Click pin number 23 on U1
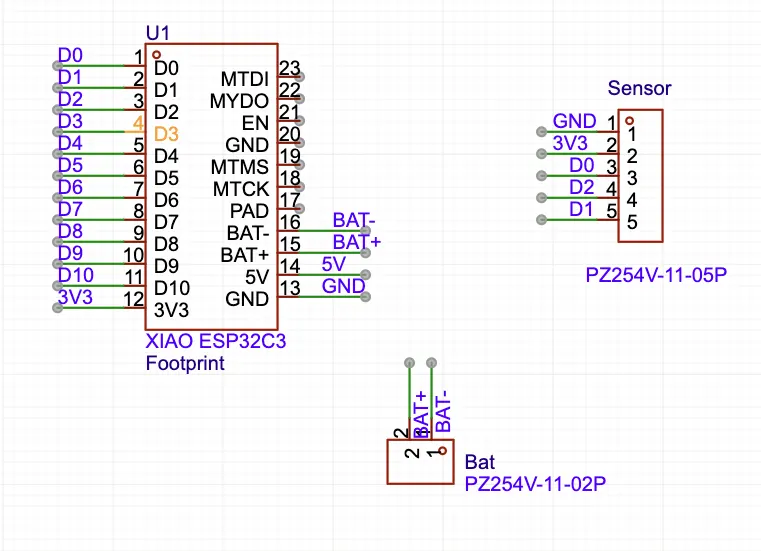Image resolution: width=761 pixels, height=551 pixels. point(290,68)
